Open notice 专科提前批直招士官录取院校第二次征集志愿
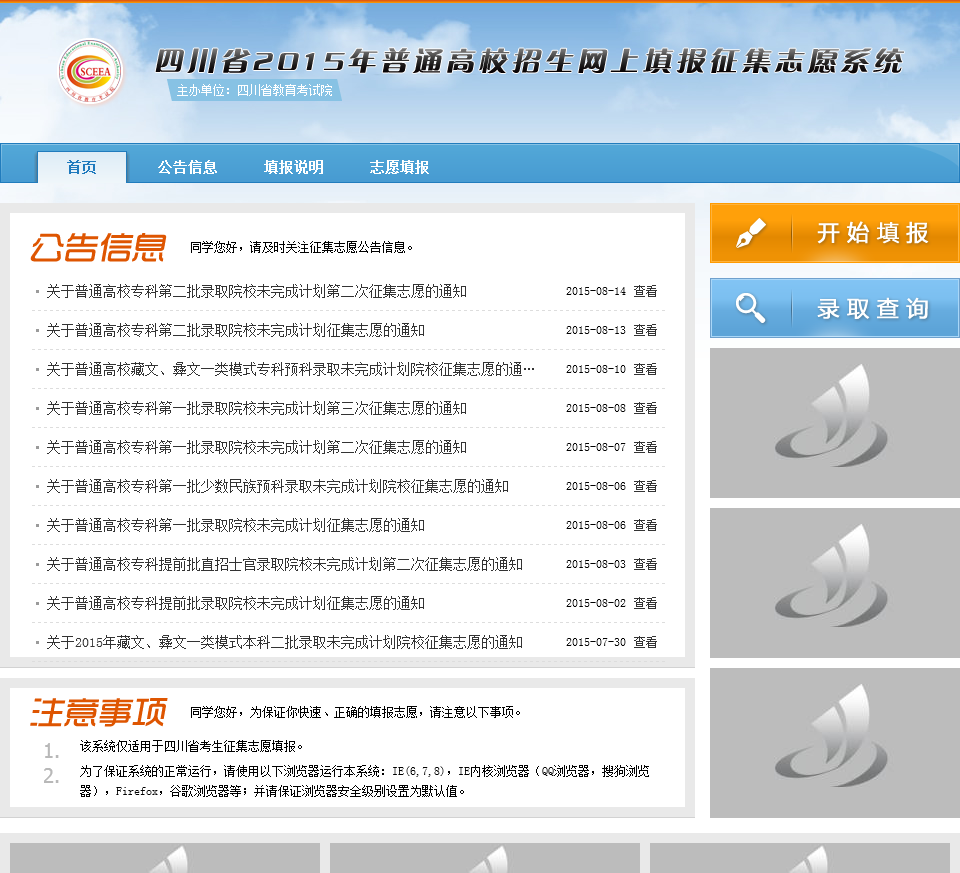Viewport: 960px width, 873px height. [x=285, y=564]
